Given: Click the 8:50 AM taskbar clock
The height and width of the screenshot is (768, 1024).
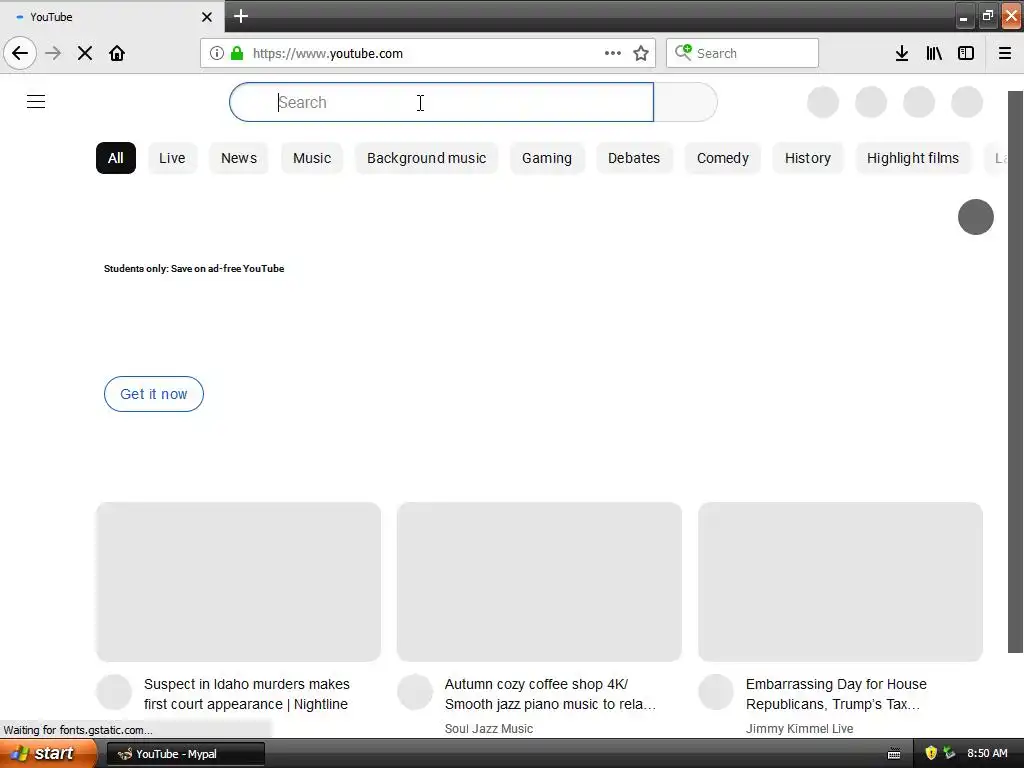Looking at the screenshot, I should [x=987, y=754].
